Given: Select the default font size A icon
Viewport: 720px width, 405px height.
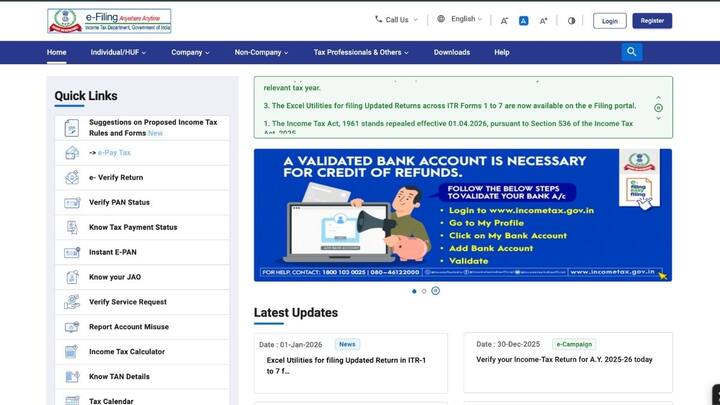Looking at the screenshot, I should click(523, 21).
